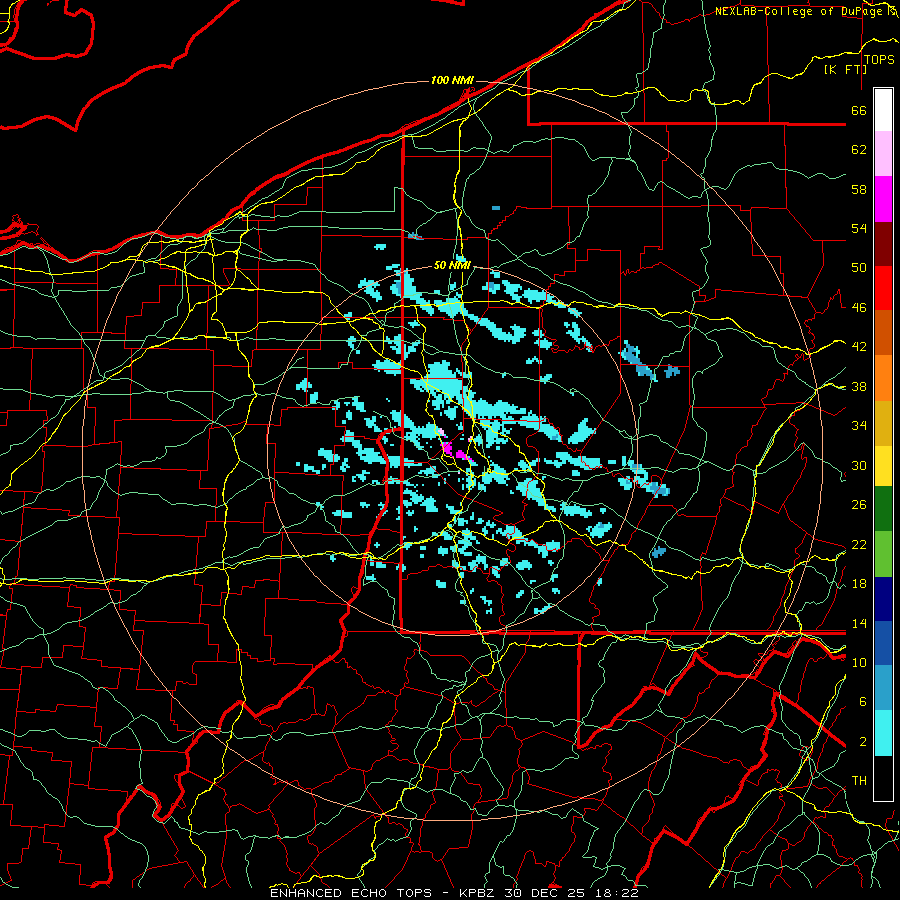Click the magenta 58 kft legend swatch
The image size is (900, 900).
pyautogui.click(x=883, y=199)
